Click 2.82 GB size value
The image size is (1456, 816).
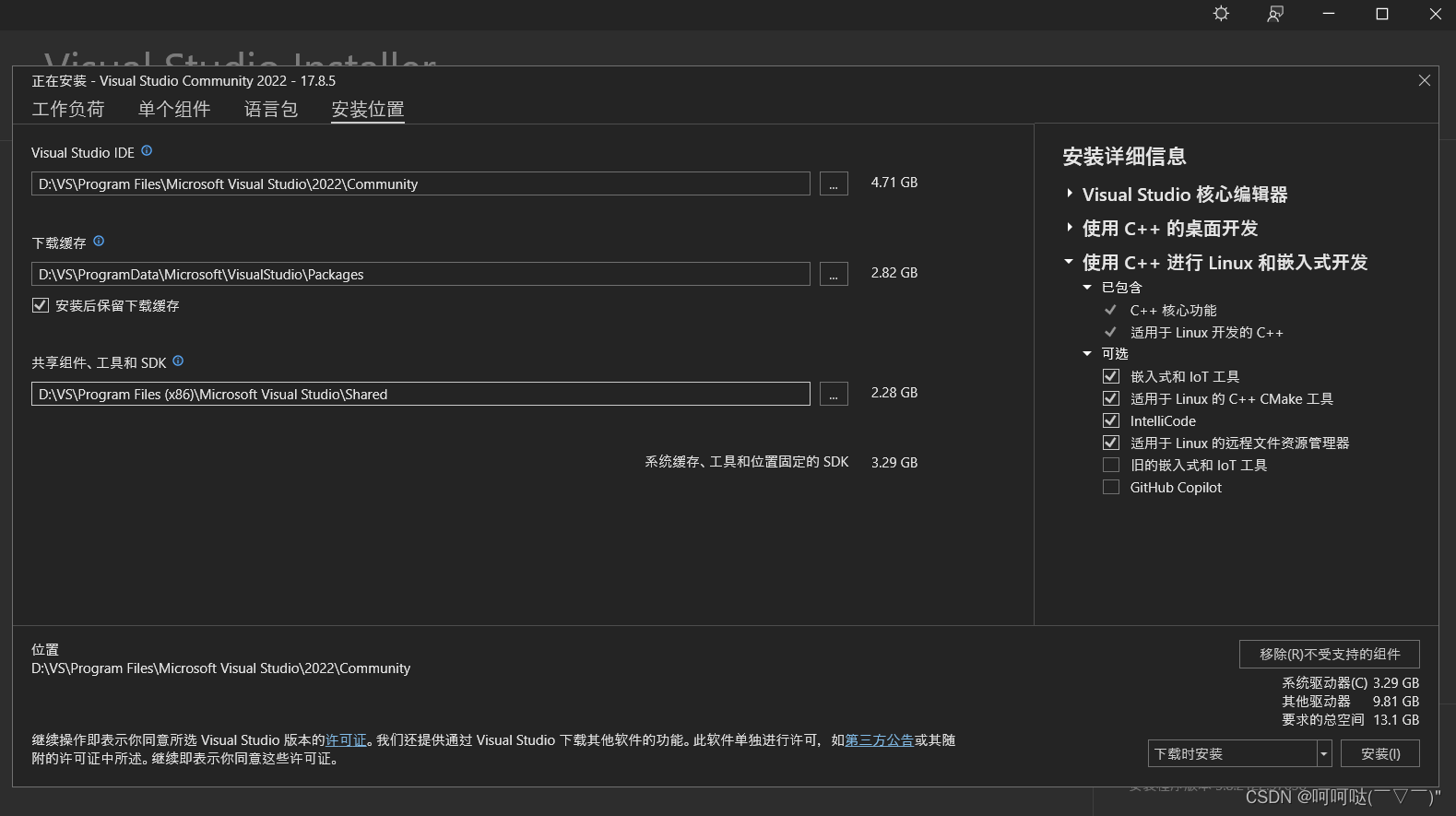coord(894,273)
